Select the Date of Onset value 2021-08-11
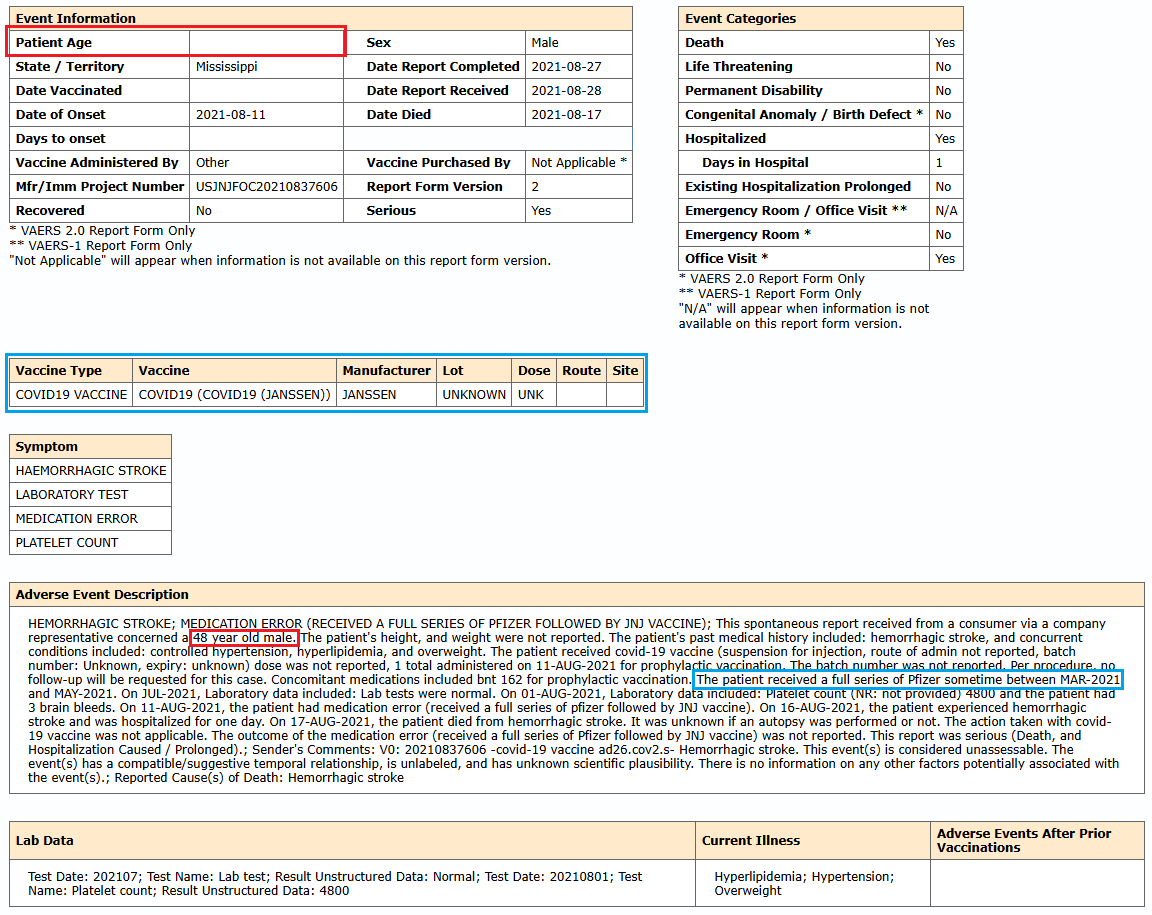 coord(231,114)
